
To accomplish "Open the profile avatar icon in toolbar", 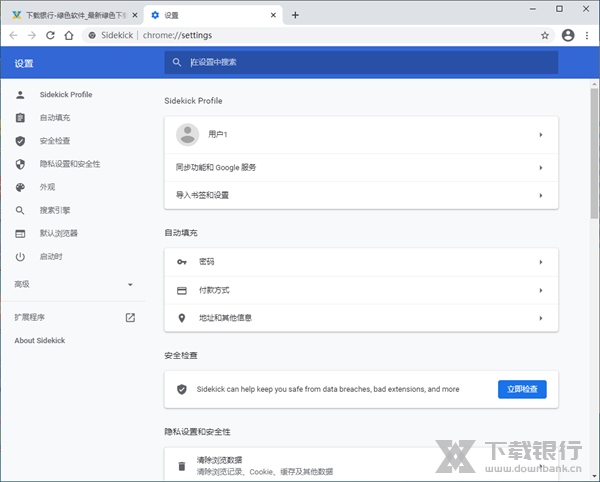I will (x=568, y=35).
